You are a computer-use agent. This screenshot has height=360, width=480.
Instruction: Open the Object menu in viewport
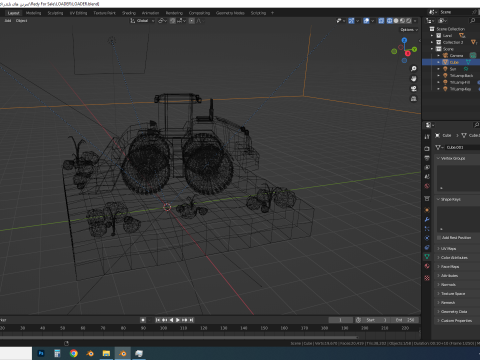(x=21, y=21)
